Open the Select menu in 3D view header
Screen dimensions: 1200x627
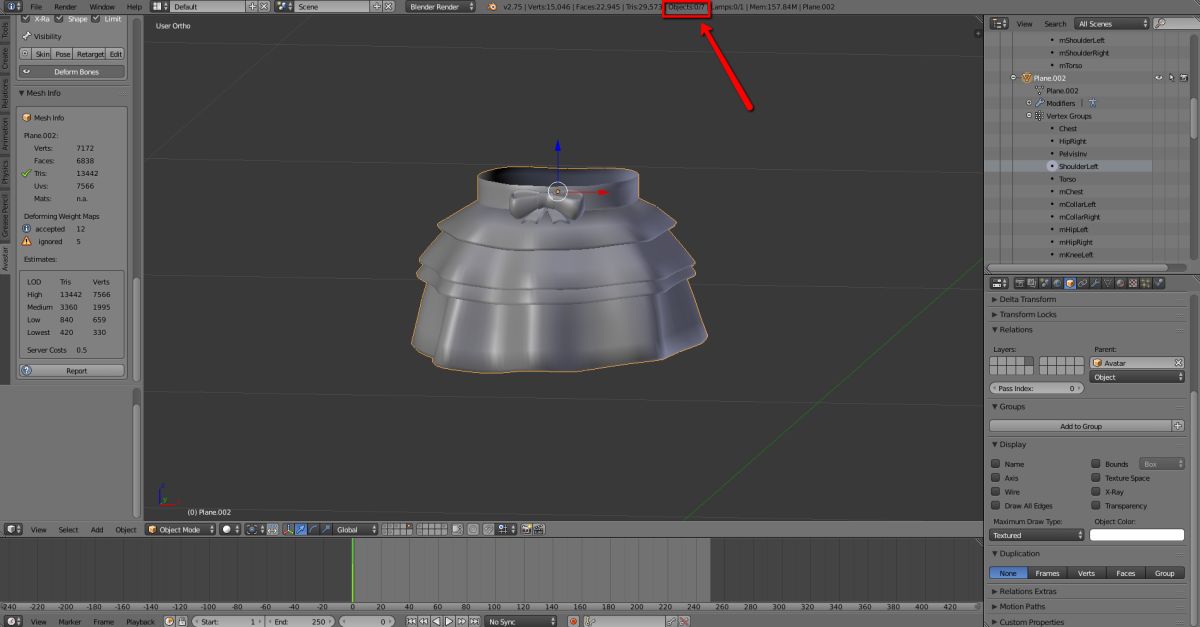coord(68,529)
